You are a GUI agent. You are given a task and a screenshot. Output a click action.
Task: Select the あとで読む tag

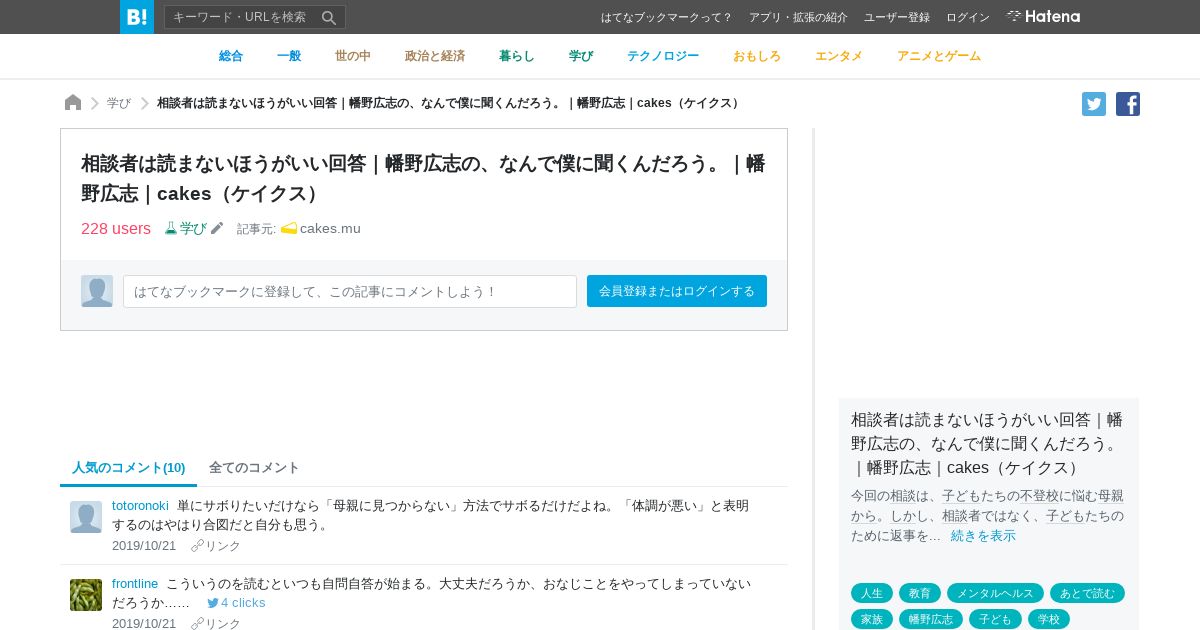tap(1087, 593)
